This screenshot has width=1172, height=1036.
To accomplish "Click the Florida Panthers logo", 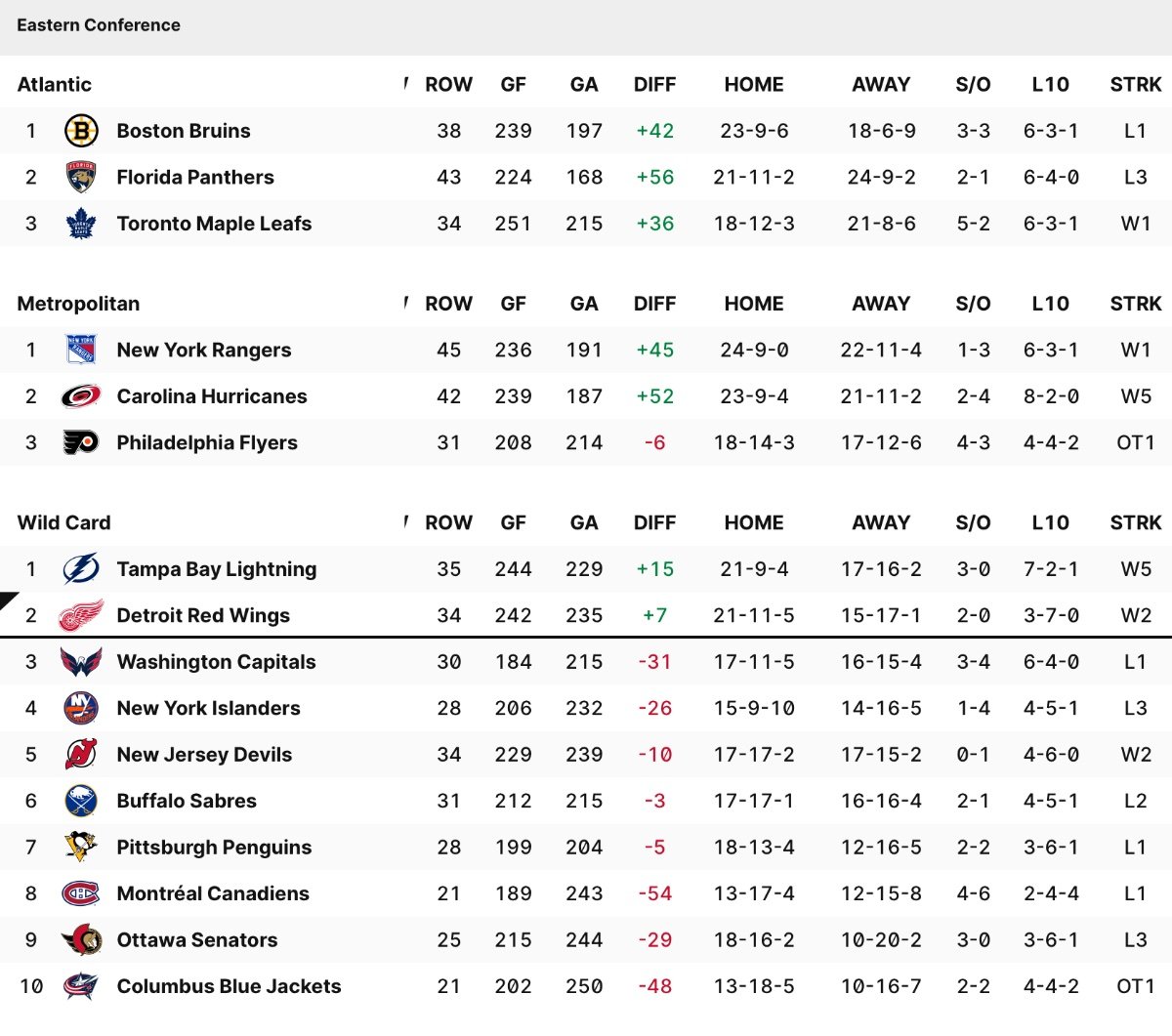I will [81, 177].
